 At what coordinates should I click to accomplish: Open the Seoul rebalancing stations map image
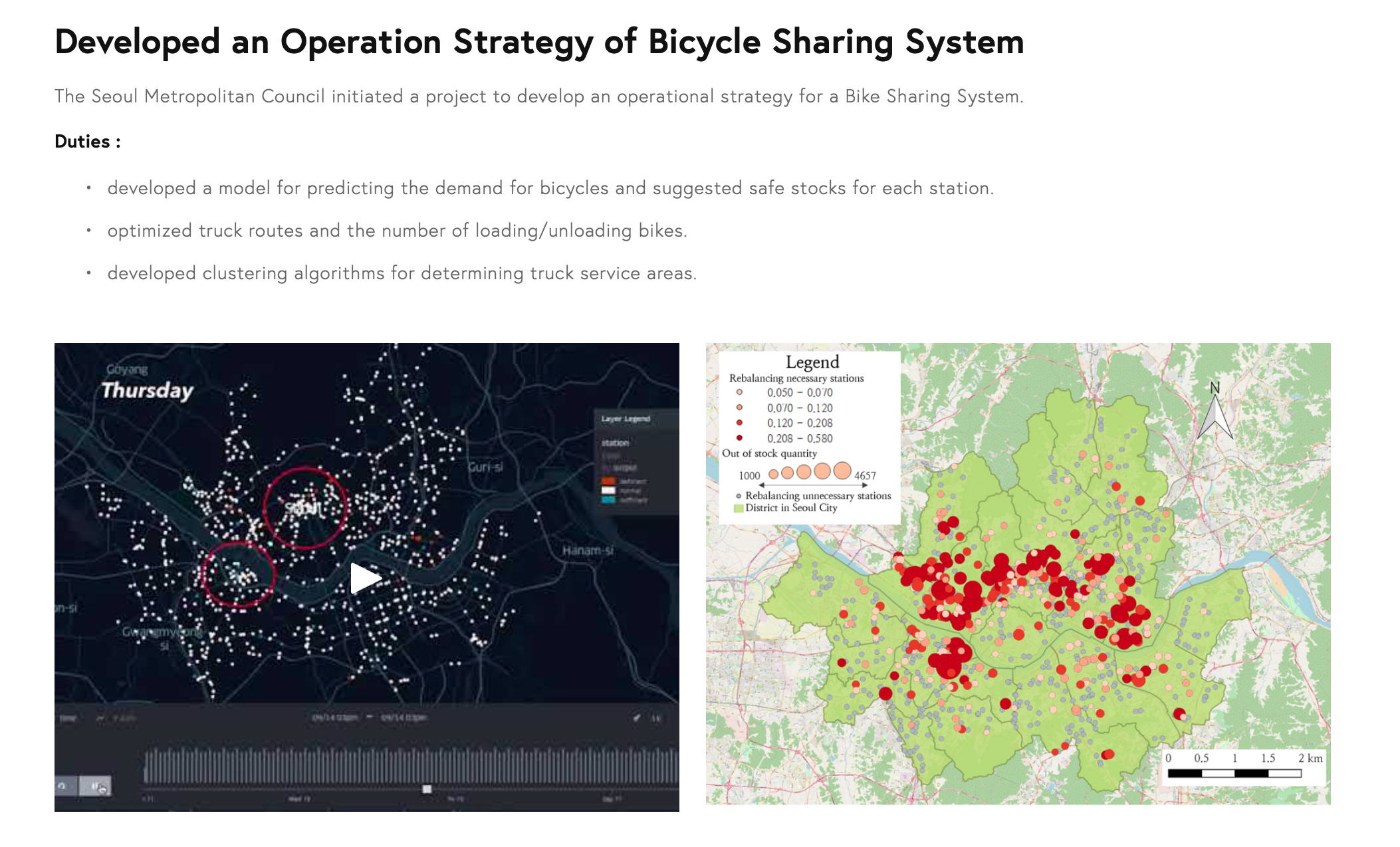pos(1018,574)
